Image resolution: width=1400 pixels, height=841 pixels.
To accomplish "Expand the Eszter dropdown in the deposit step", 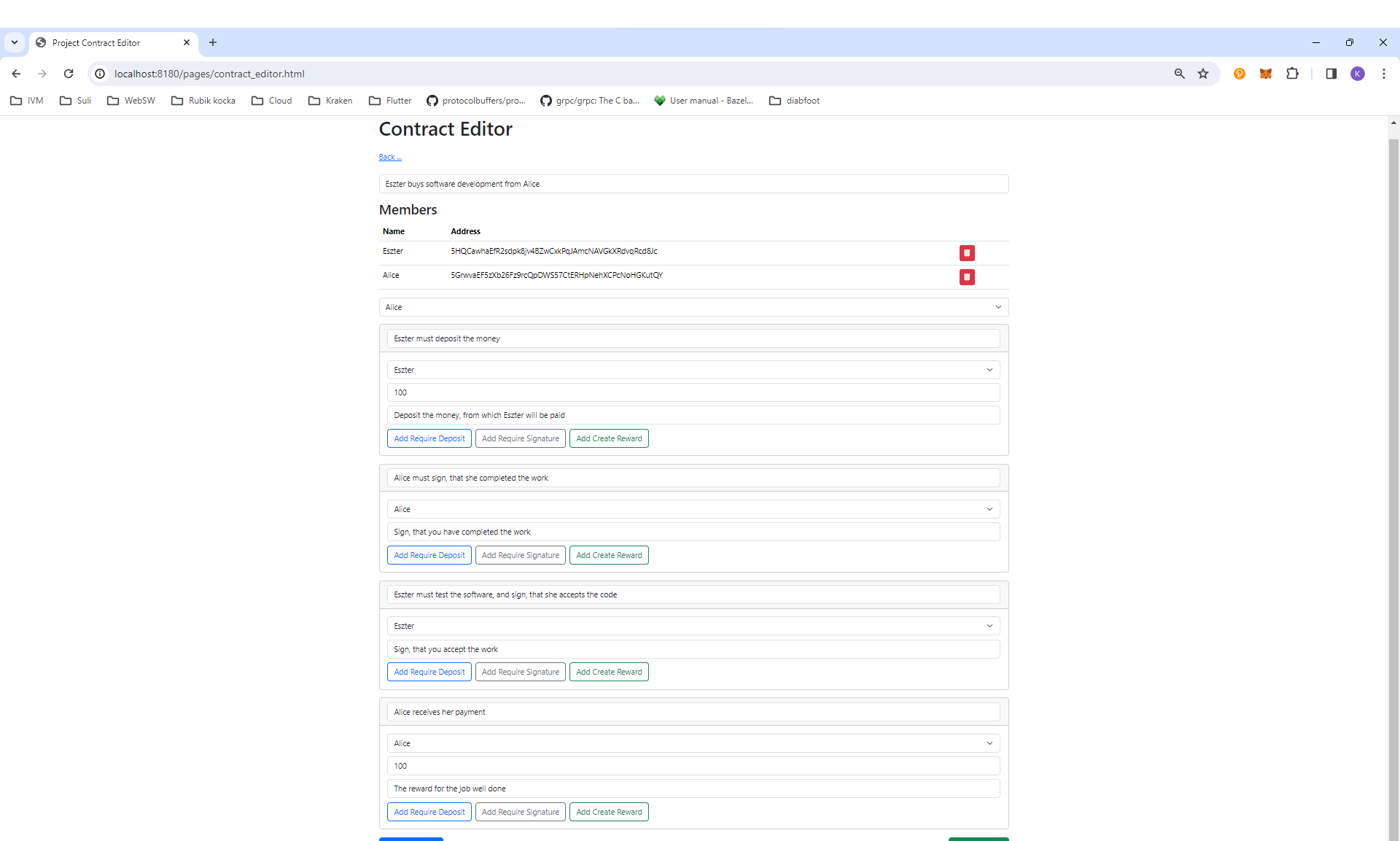I will point(693,370).
